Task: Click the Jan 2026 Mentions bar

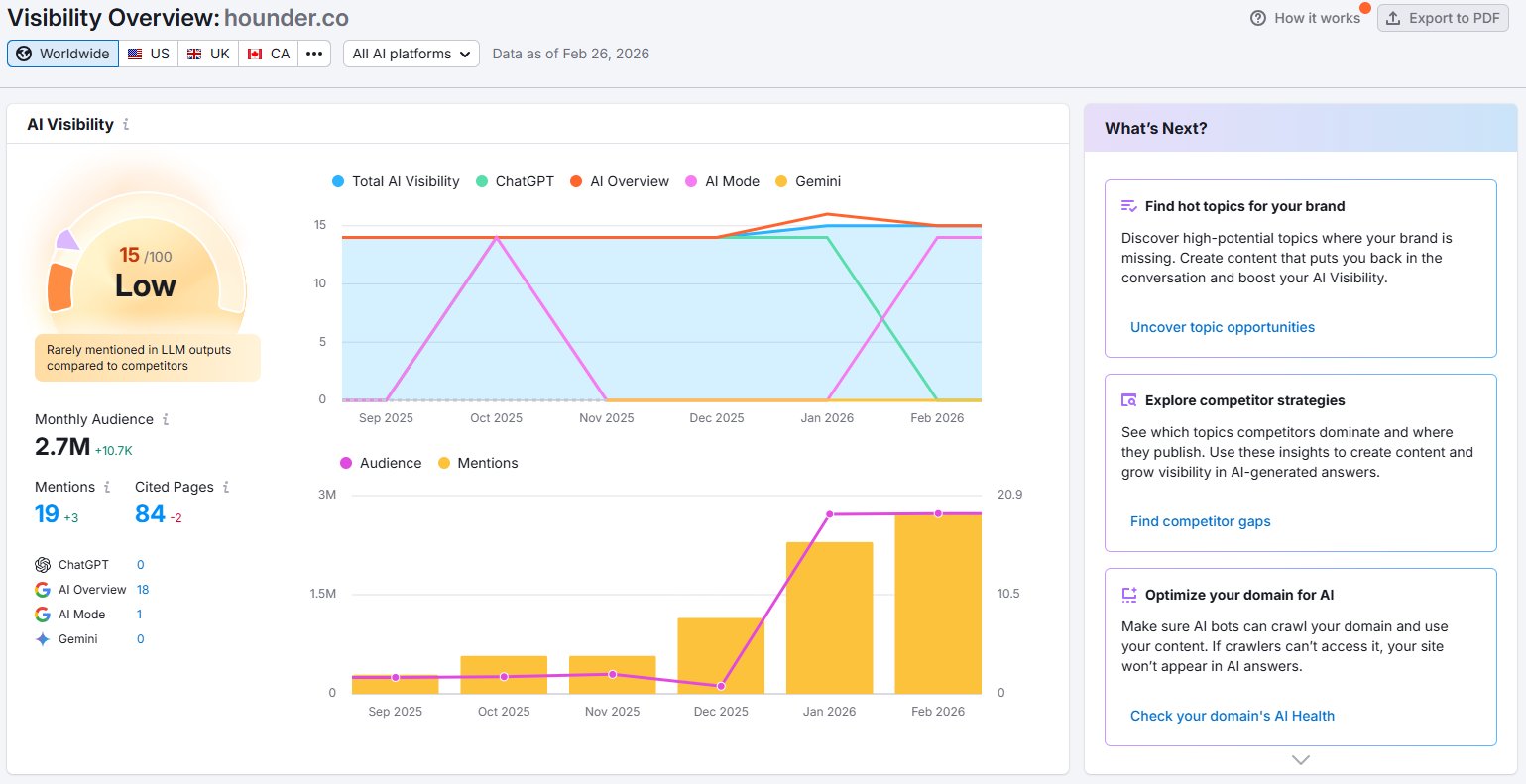Action: [x=829, y=617]
